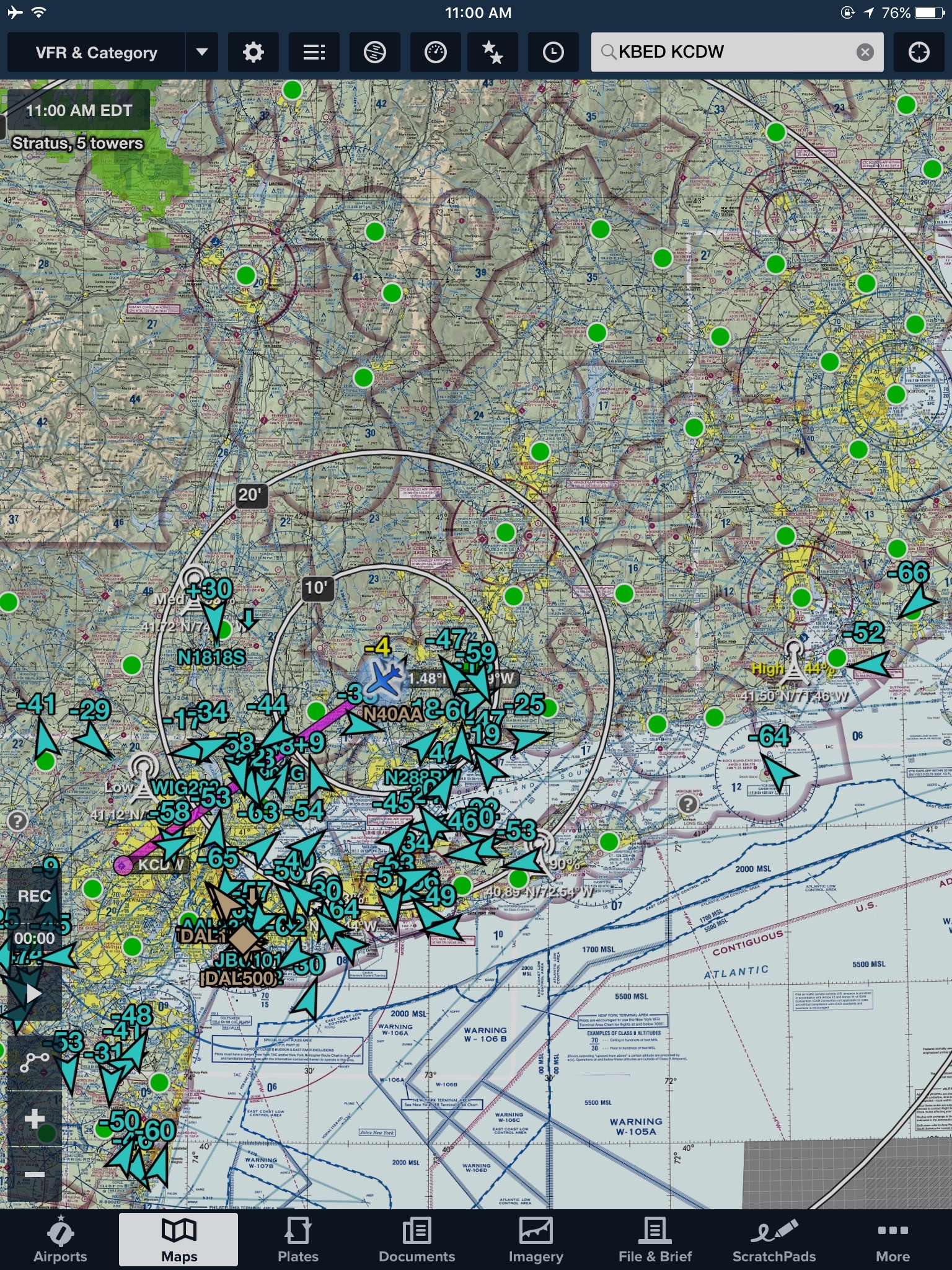The height and width of the screenshot is (1270, 952).
Task: Open the File & Brief tab
Action: [x=654, y=1240]
